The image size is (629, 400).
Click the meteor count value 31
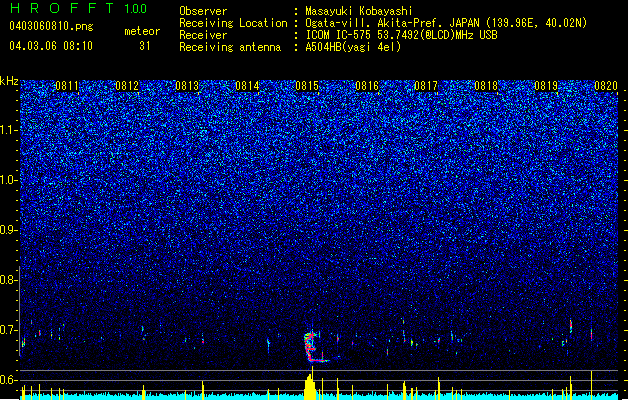click(x=145, y=46)
